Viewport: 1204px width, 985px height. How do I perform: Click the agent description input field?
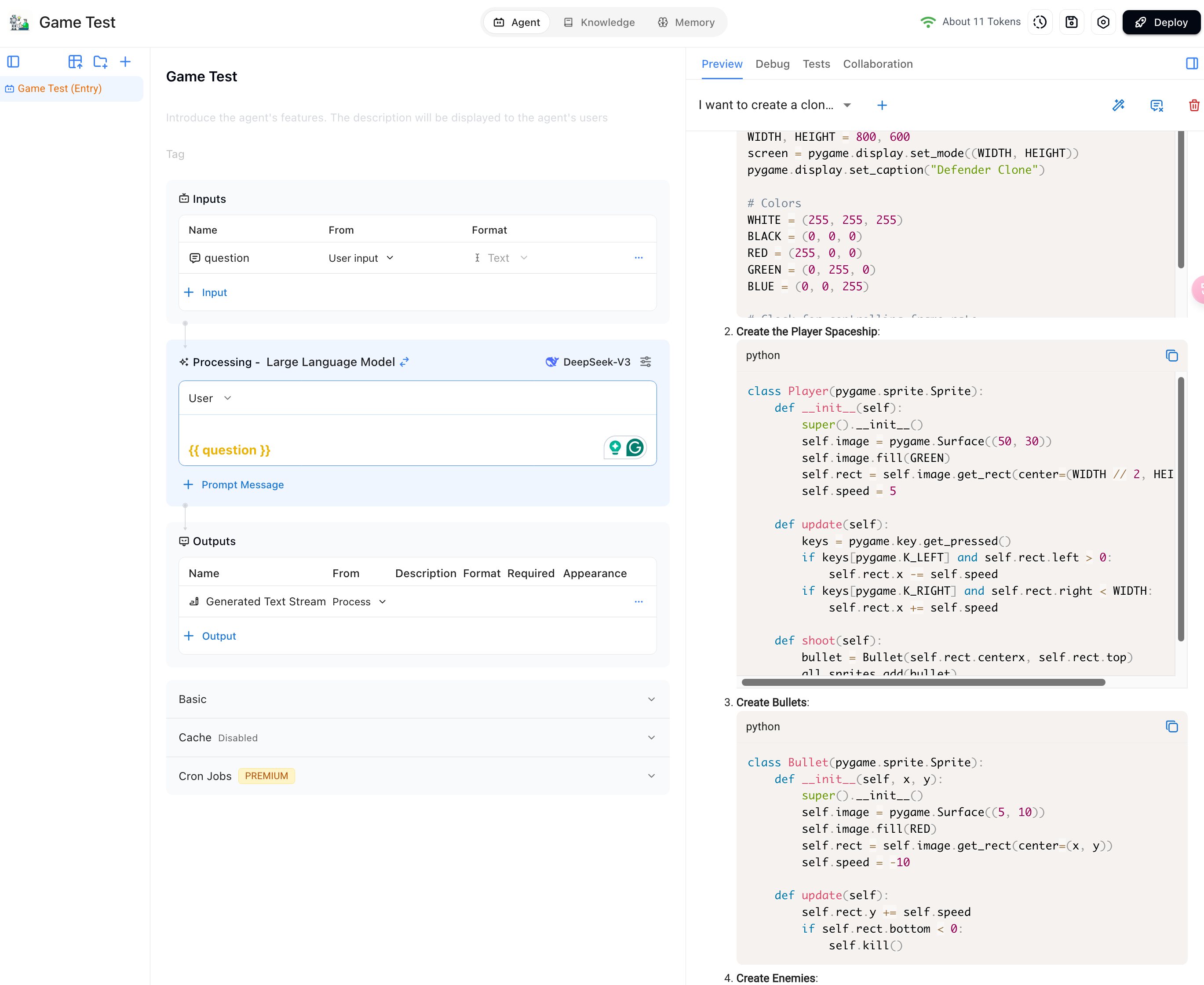coord(386,117)
